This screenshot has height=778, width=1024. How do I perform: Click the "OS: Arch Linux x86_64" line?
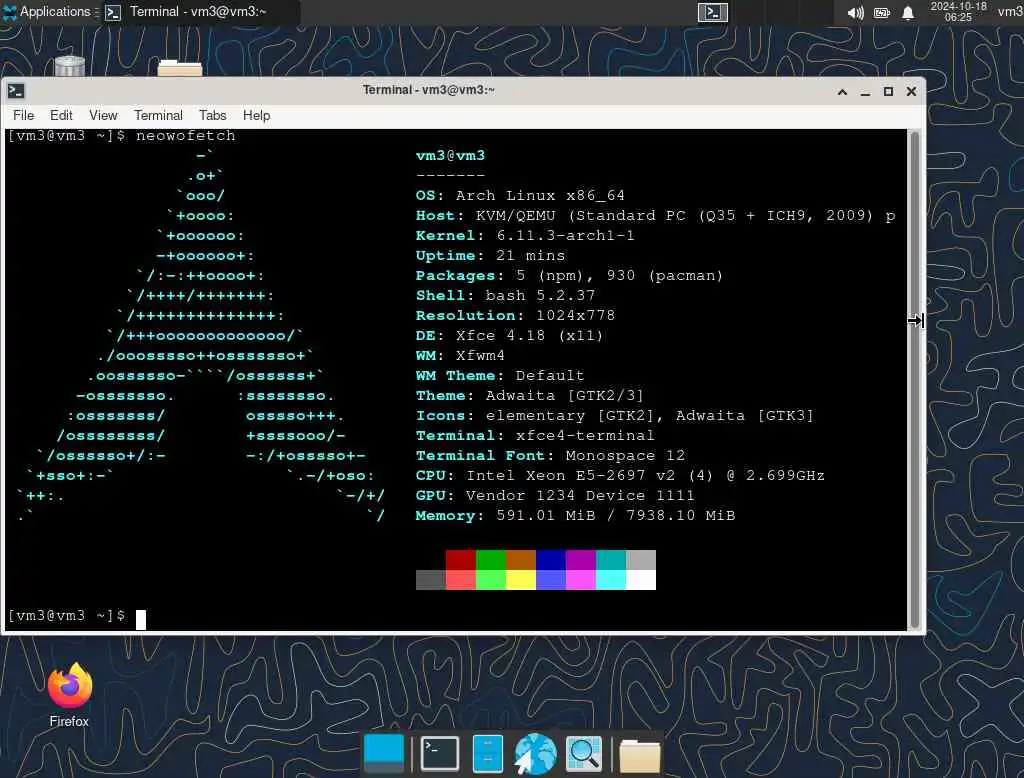click(520, 195)
